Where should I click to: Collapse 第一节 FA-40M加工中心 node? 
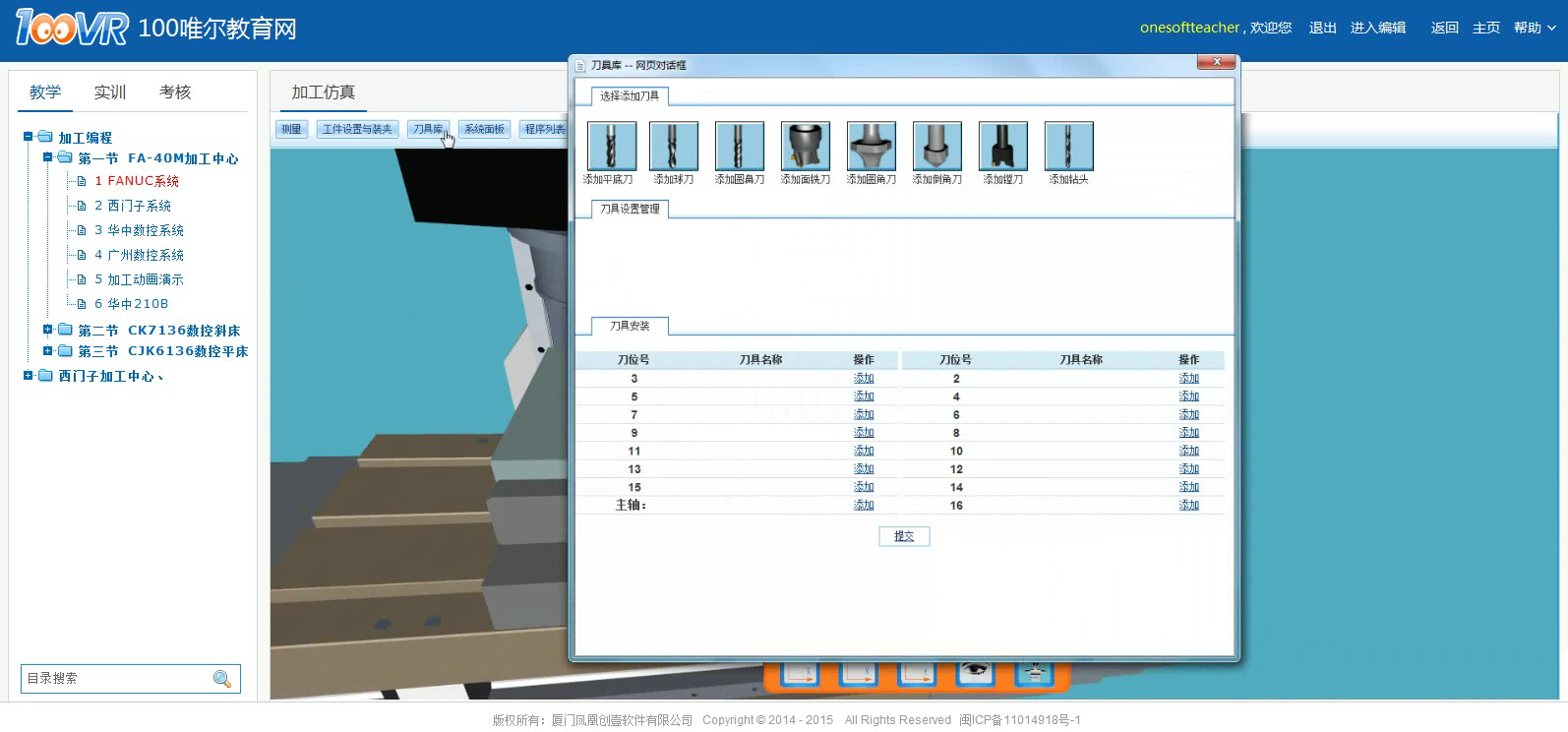click(x=47, y=157)
